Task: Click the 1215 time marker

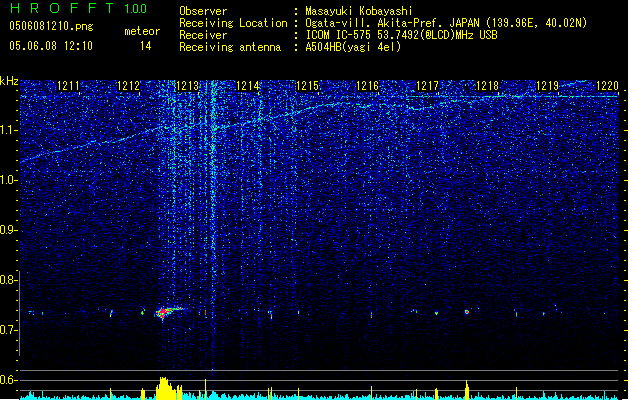Action: tap(308, 86)
